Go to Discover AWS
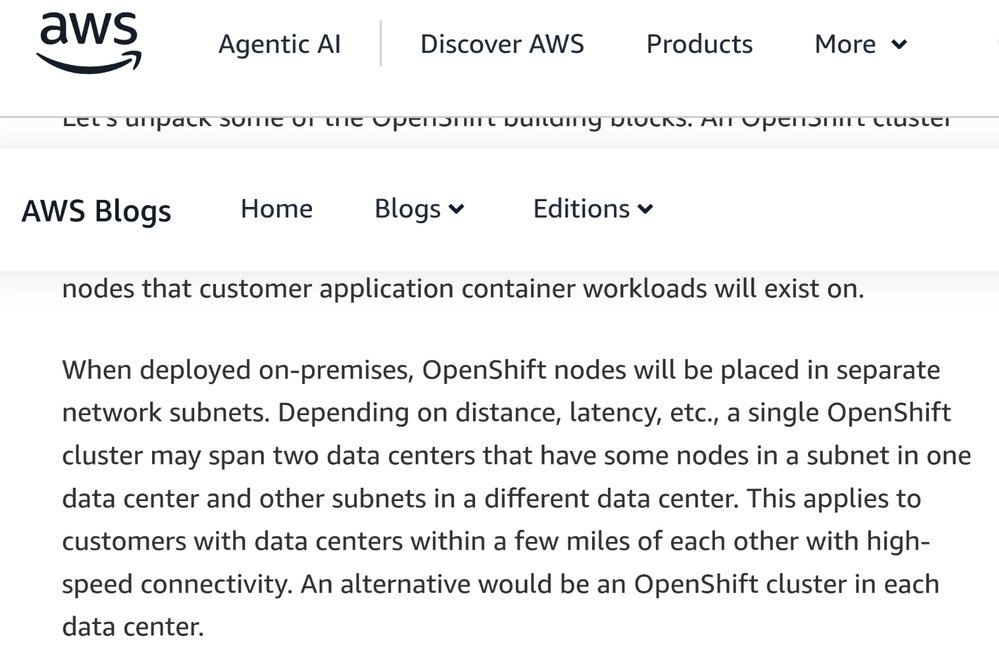 tap(502, 44)
